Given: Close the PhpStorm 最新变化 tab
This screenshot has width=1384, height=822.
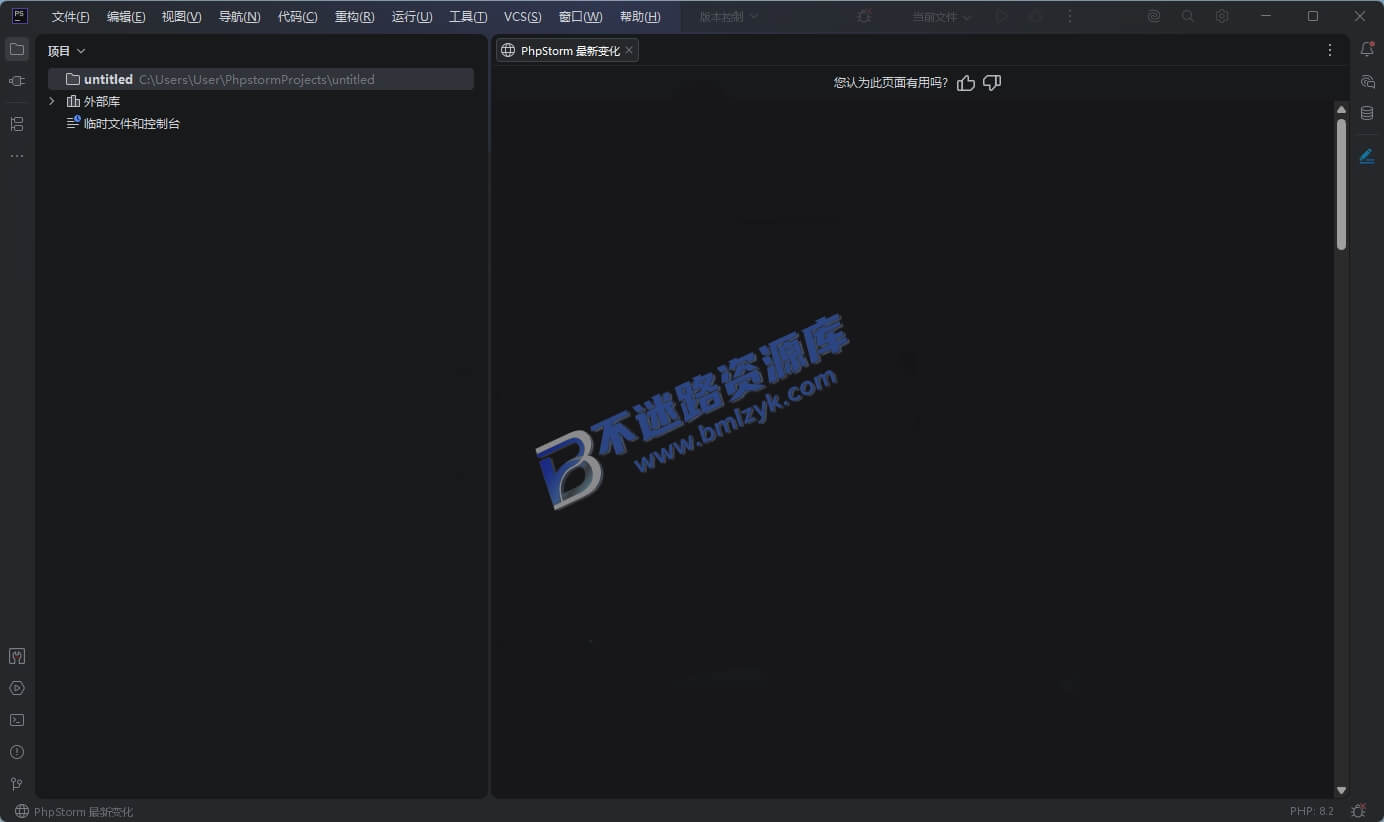Looking at the screenshot, I should tap(629, 50).
